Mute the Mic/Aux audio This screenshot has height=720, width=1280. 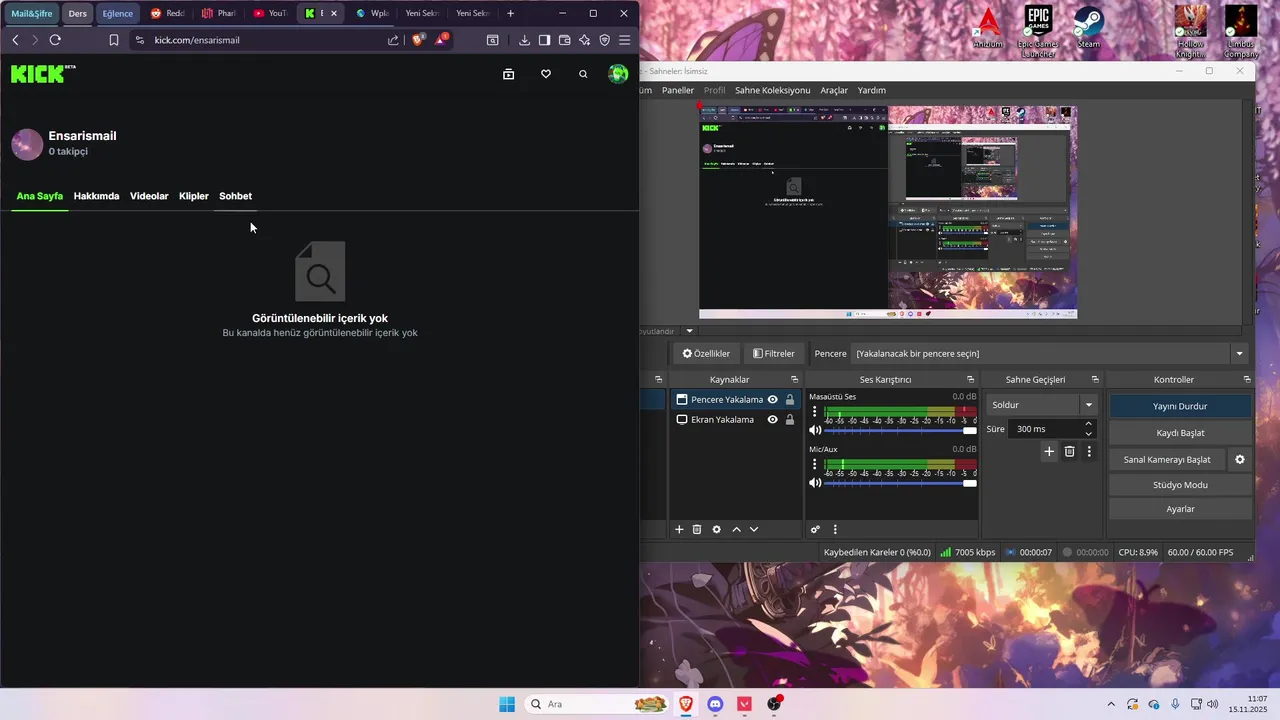(815, 483)
